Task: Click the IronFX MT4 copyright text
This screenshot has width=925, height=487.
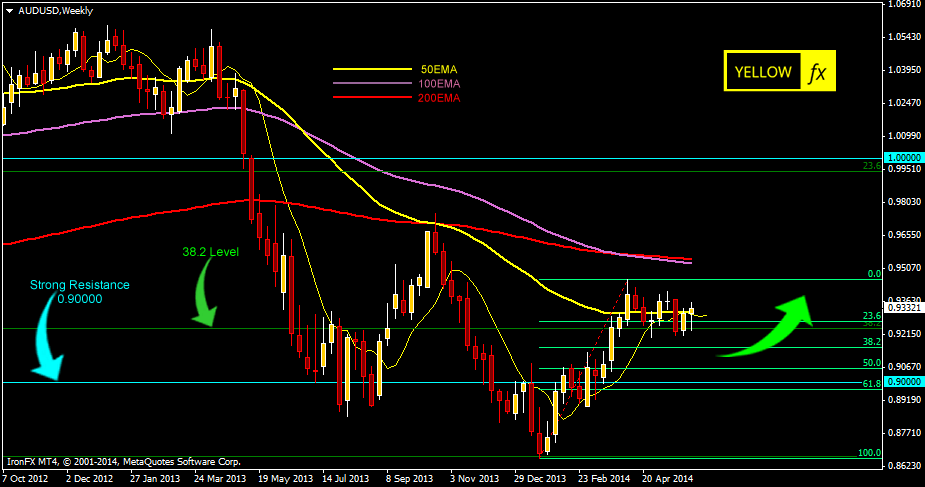Action: [x=123, y=462]
